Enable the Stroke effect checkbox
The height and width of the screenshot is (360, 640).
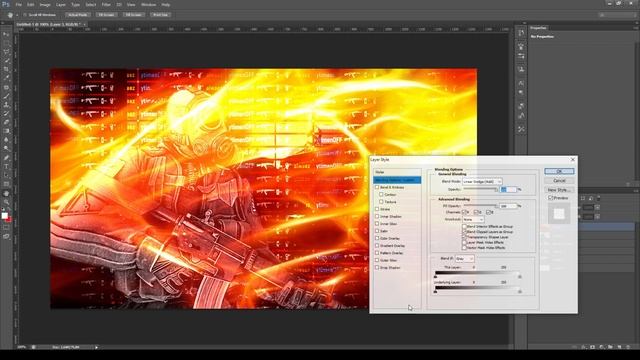click(377, 209)
